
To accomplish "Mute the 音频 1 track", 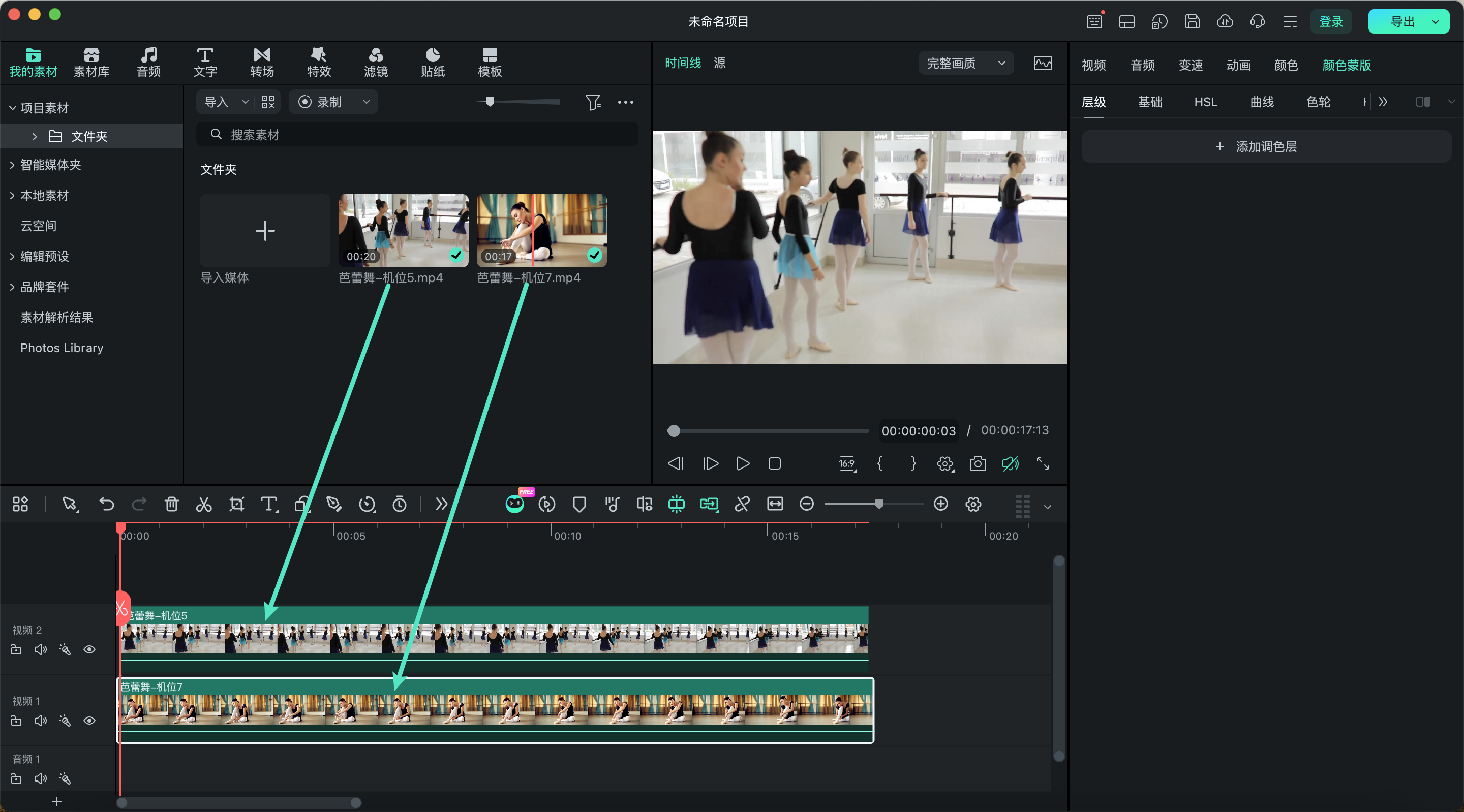I will 40,778.
